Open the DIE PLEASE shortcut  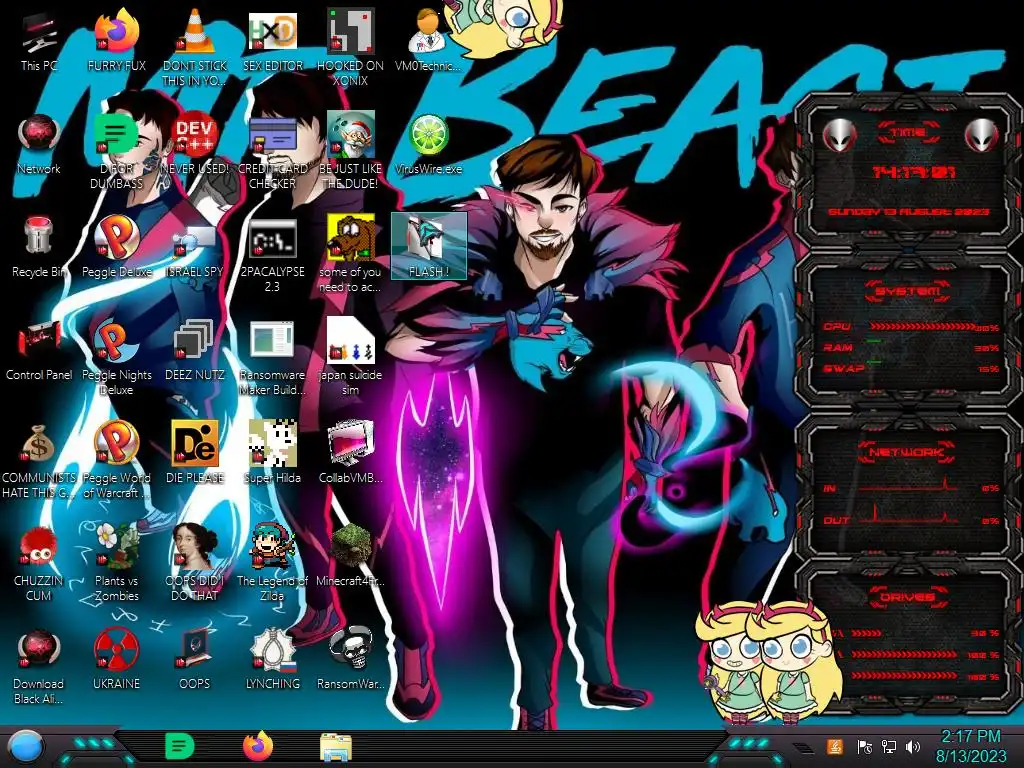(x=195, y=453)
